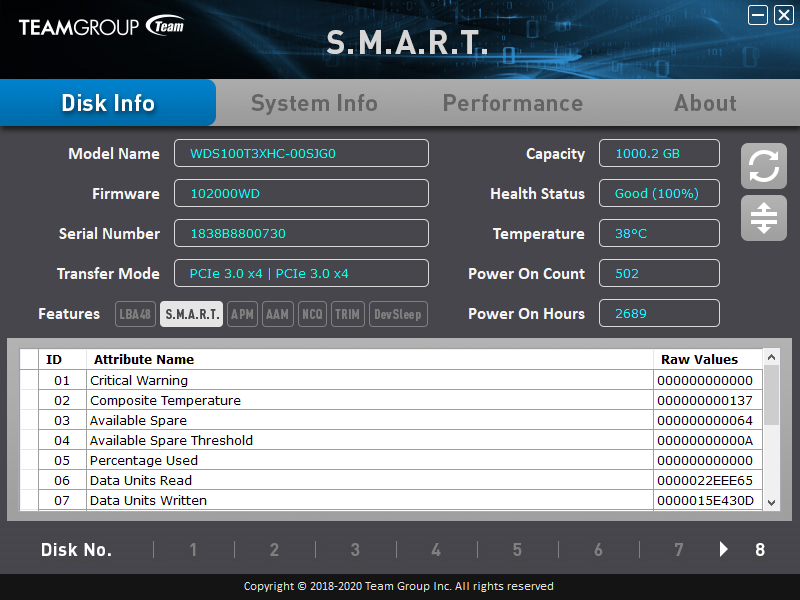The height and width of the screenshot is (600, 800).
Task: Click the Firmware field 102000WD
Action: [x=301, y=193]
